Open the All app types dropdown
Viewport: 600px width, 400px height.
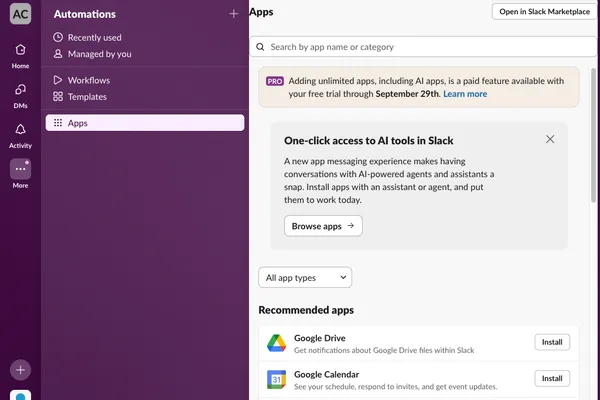coord(305,278)
